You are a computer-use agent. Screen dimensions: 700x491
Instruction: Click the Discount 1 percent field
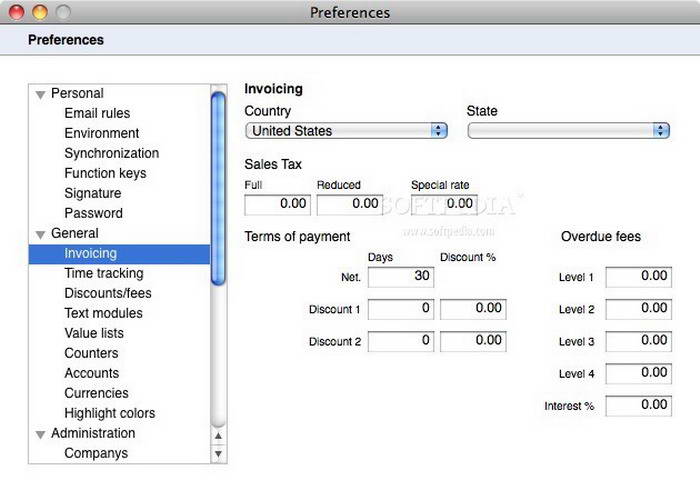click(x=473, y=309)
